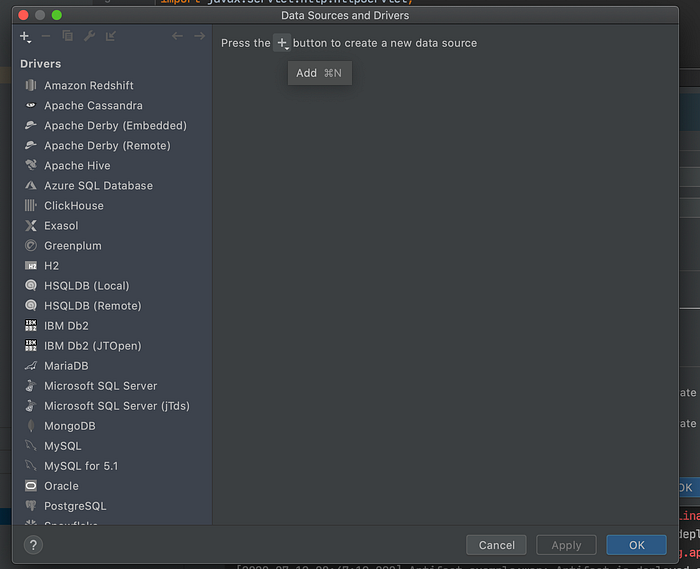Image resolution: width=700 pixels, height=569 pixels.
Task: Click the Exasol X icon
Action: click(x=31, y=225)
